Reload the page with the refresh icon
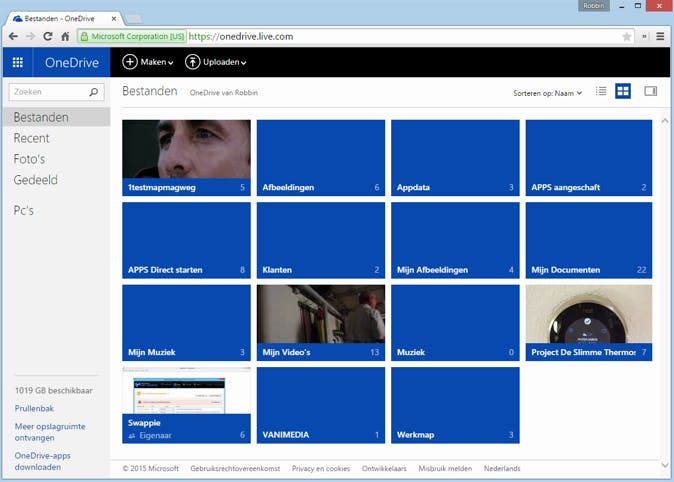This screenshot has height=482, width=674. [x=47, y=36]
